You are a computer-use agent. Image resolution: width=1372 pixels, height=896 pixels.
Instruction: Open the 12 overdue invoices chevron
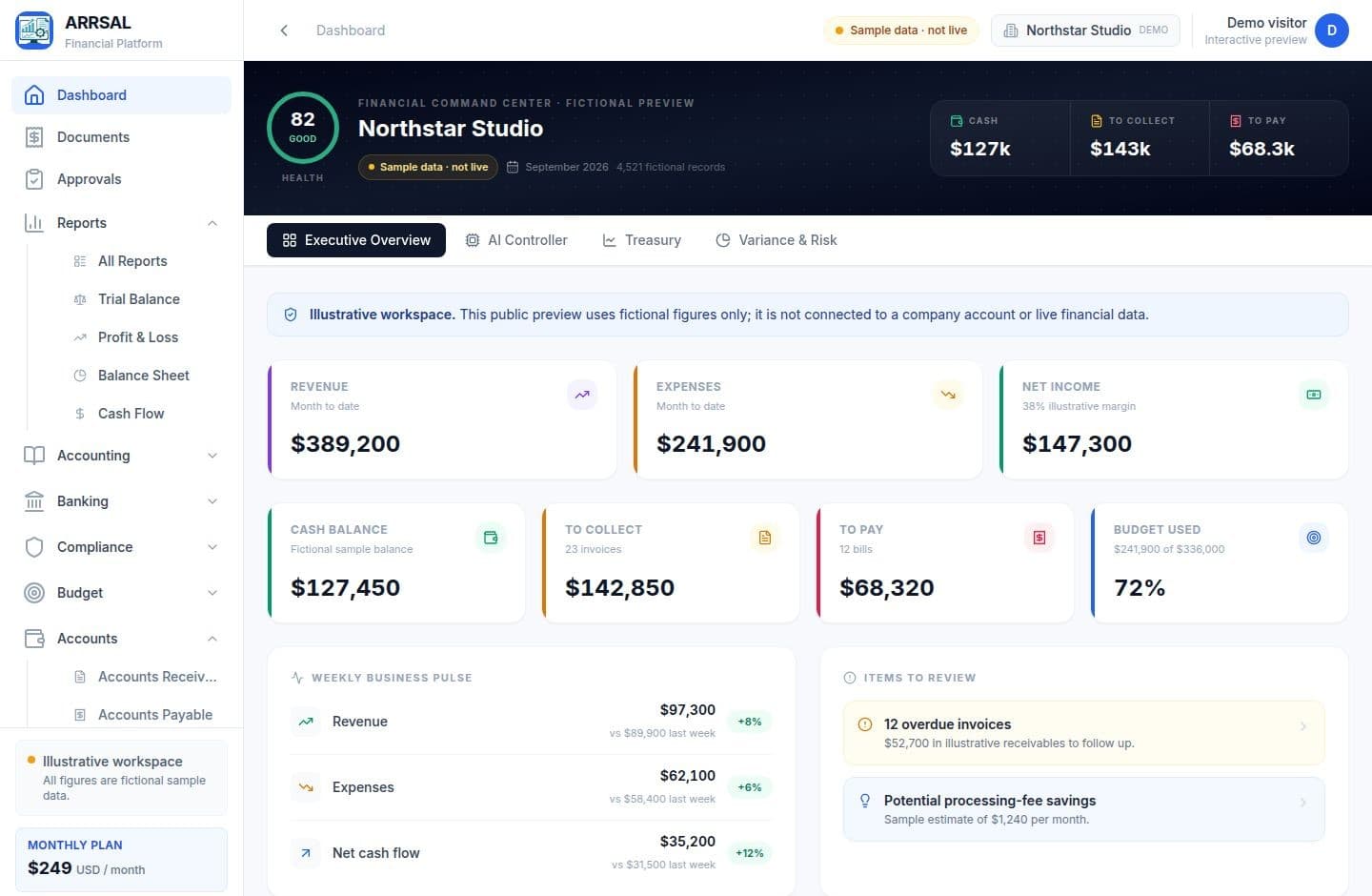[1303, 726]
